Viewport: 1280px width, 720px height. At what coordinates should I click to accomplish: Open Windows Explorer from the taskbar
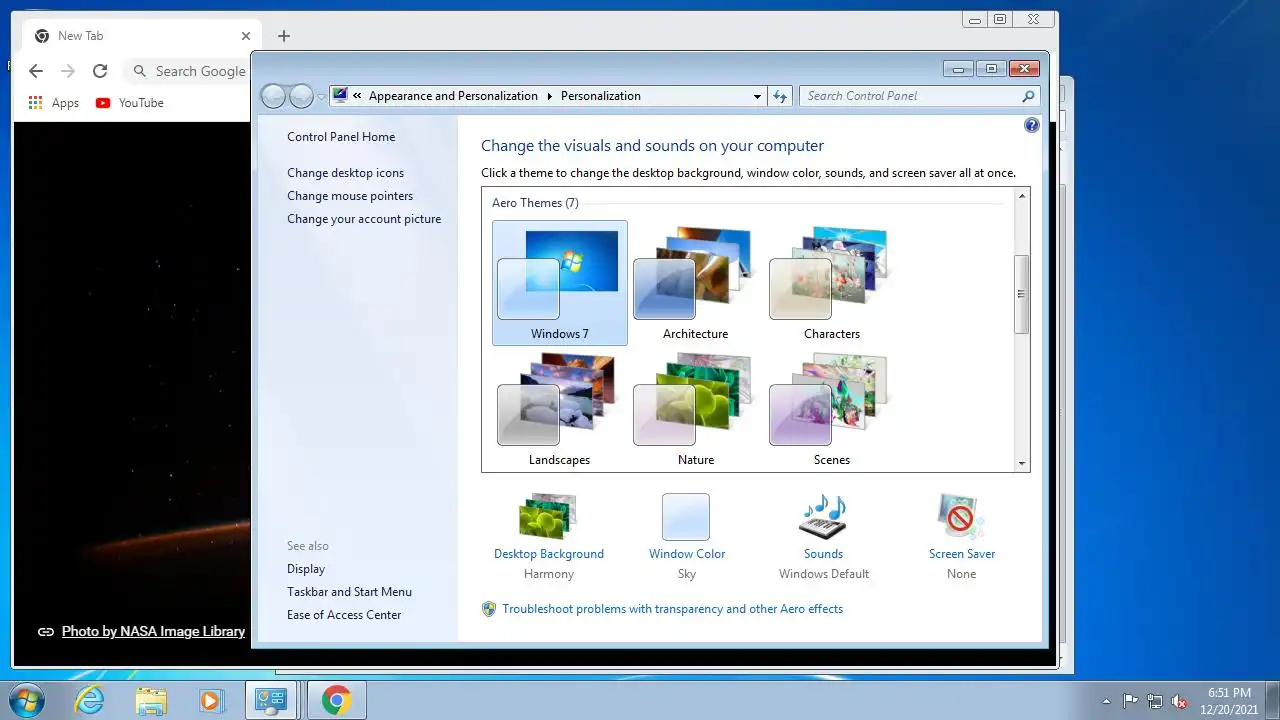coord(151,700)
